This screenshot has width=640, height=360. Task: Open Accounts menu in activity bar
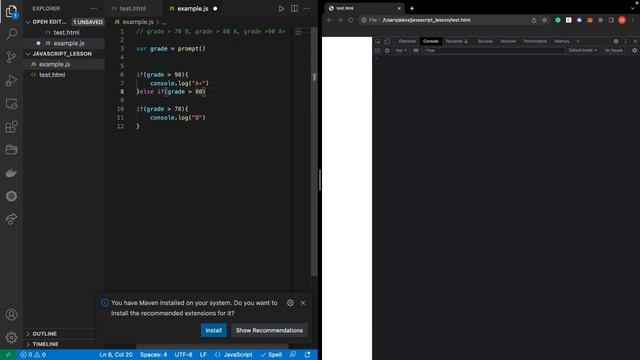pyautogui.click(x=11, y=315)
